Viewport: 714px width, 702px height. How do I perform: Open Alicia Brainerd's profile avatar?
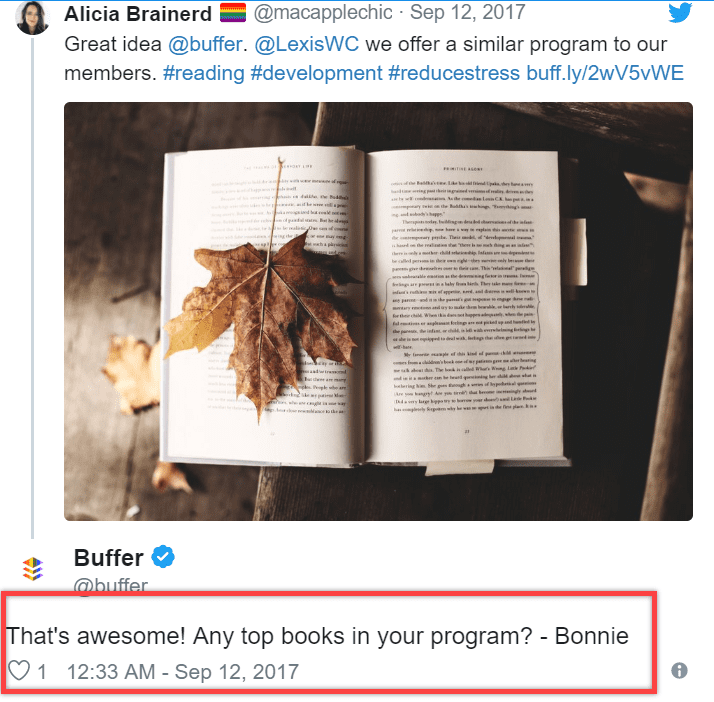32,18
